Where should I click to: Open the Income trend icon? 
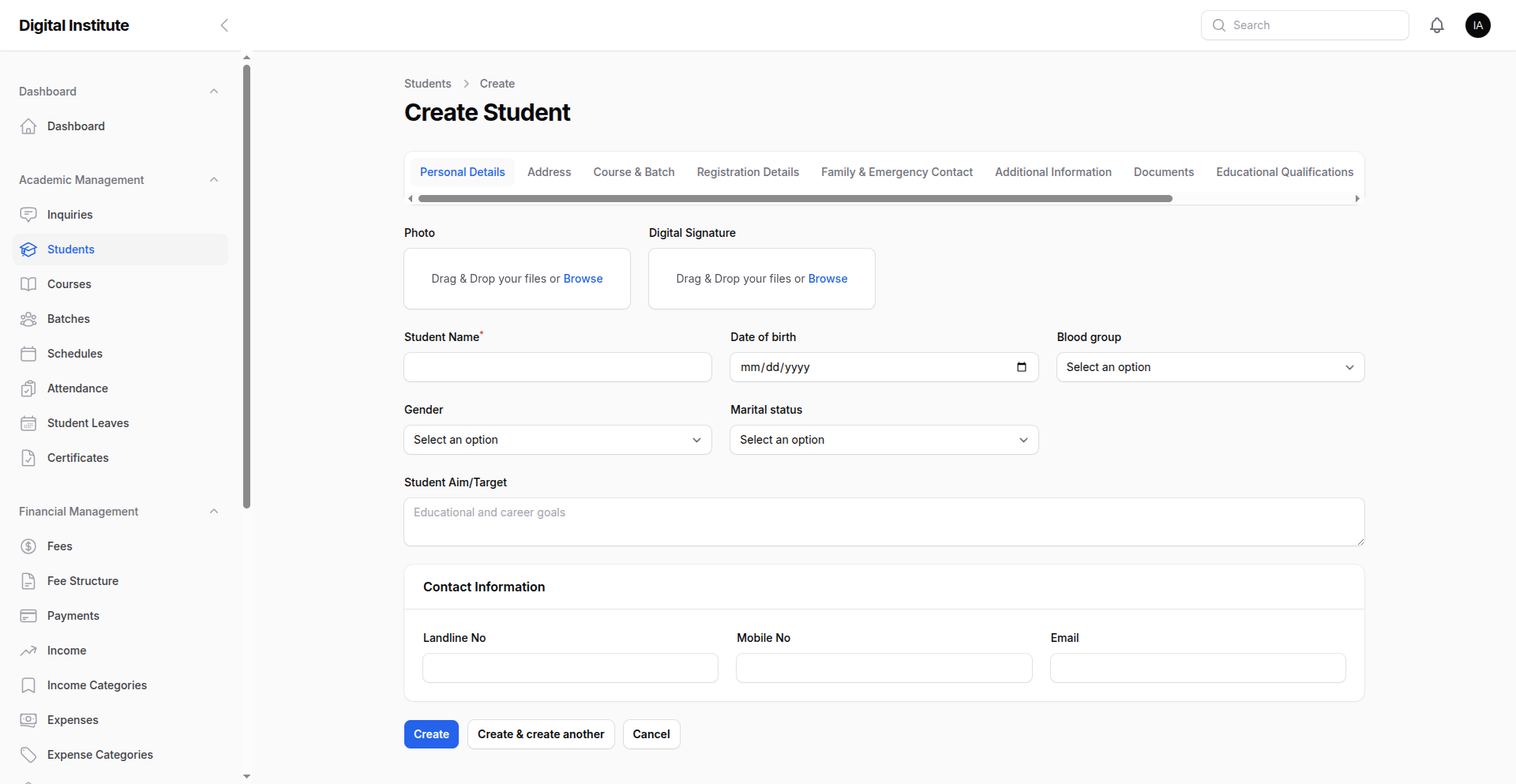point(28,650)
